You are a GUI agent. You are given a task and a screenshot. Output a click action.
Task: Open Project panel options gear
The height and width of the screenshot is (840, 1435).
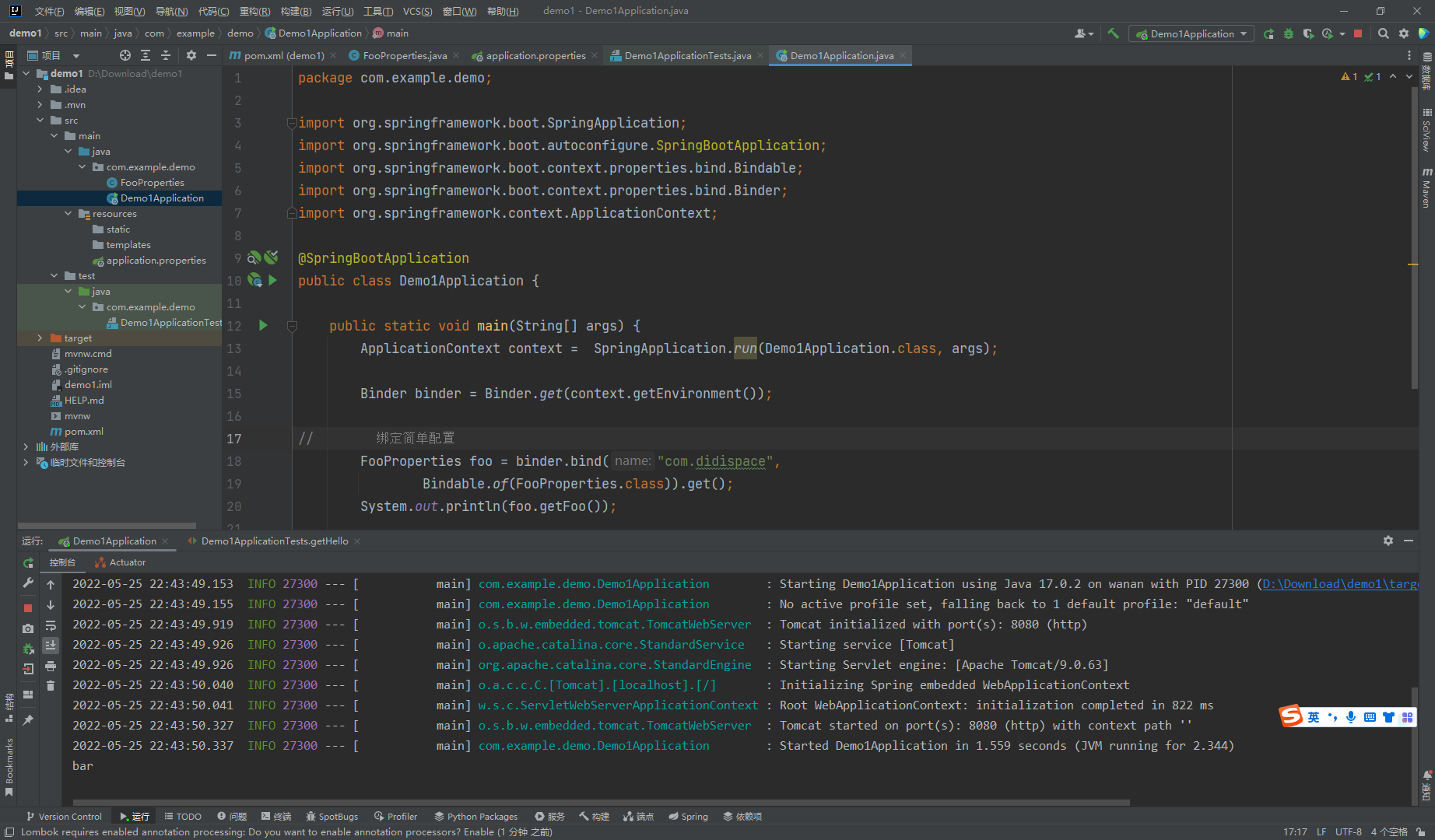[x=191, y=55]
